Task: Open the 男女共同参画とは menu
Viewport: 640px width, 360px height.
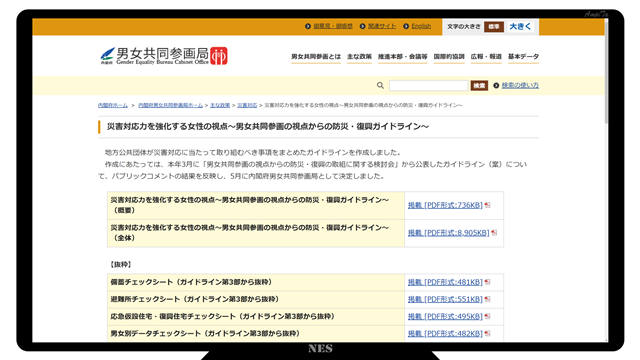Action: point(316,57)
